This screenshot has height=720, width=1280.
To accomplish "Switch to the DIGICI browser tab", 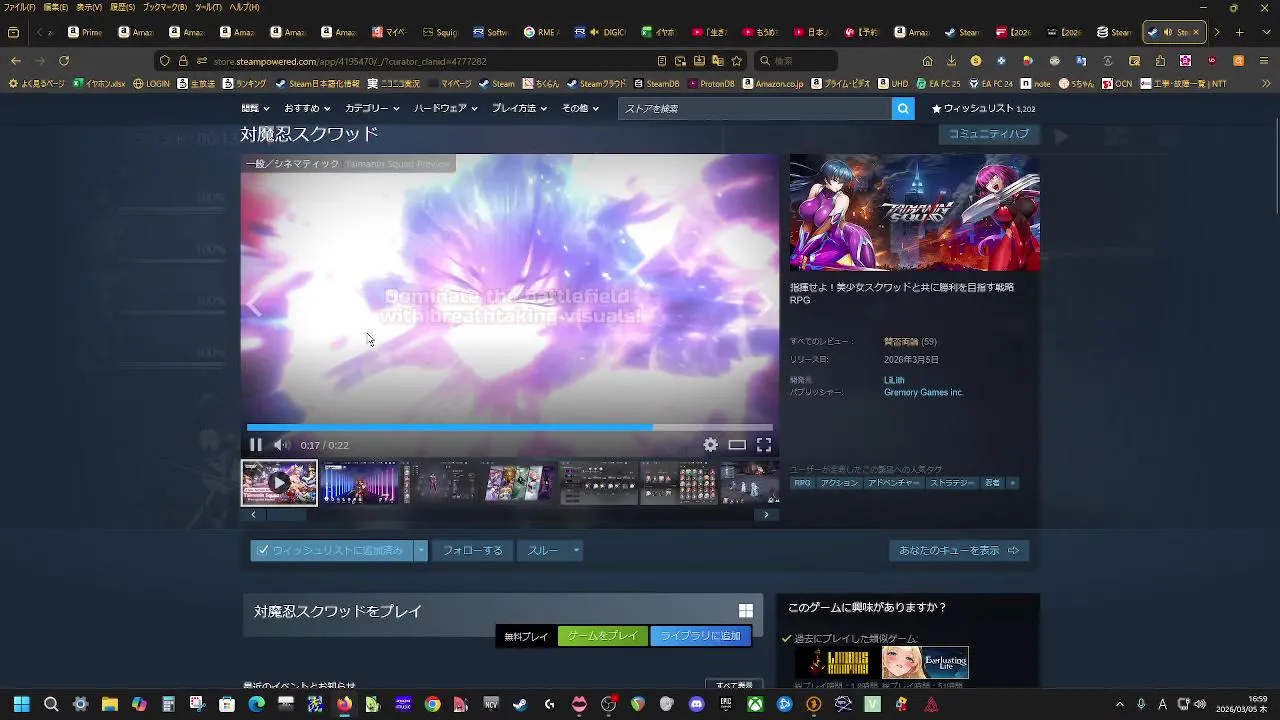I will (x=601, y=32).
